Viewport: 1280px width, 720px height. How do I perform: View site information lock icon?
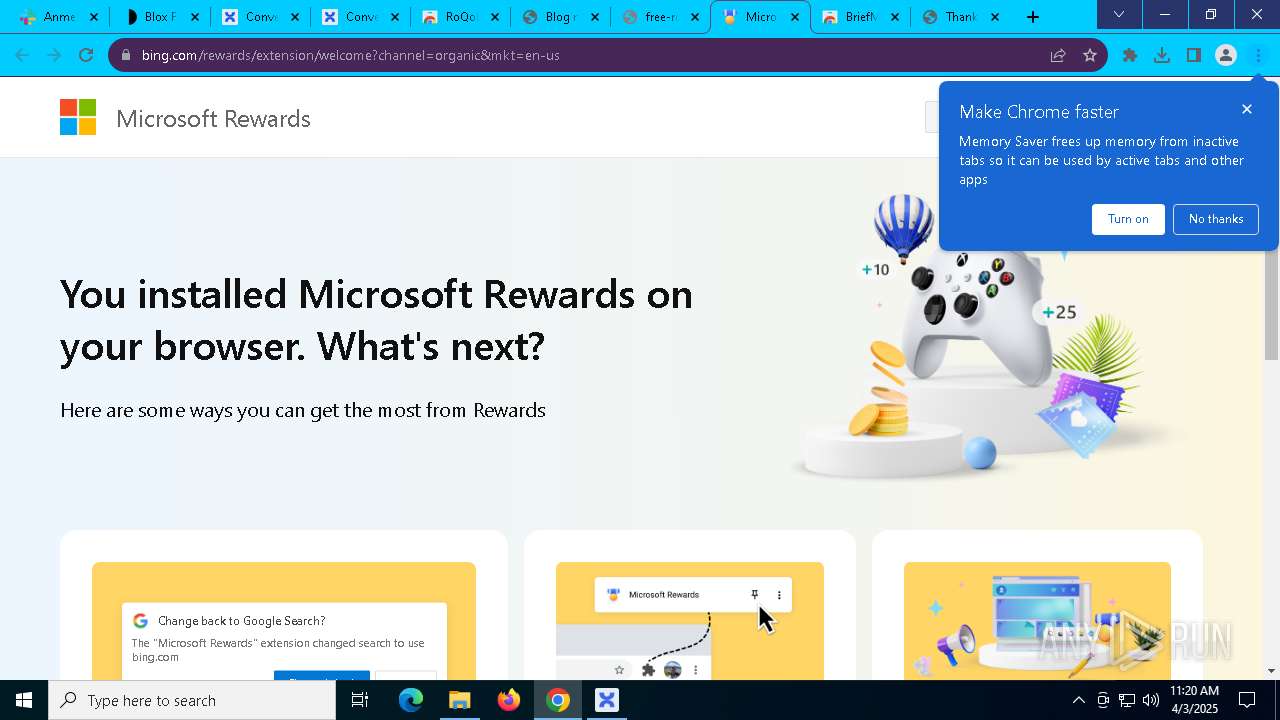[126, 55]
